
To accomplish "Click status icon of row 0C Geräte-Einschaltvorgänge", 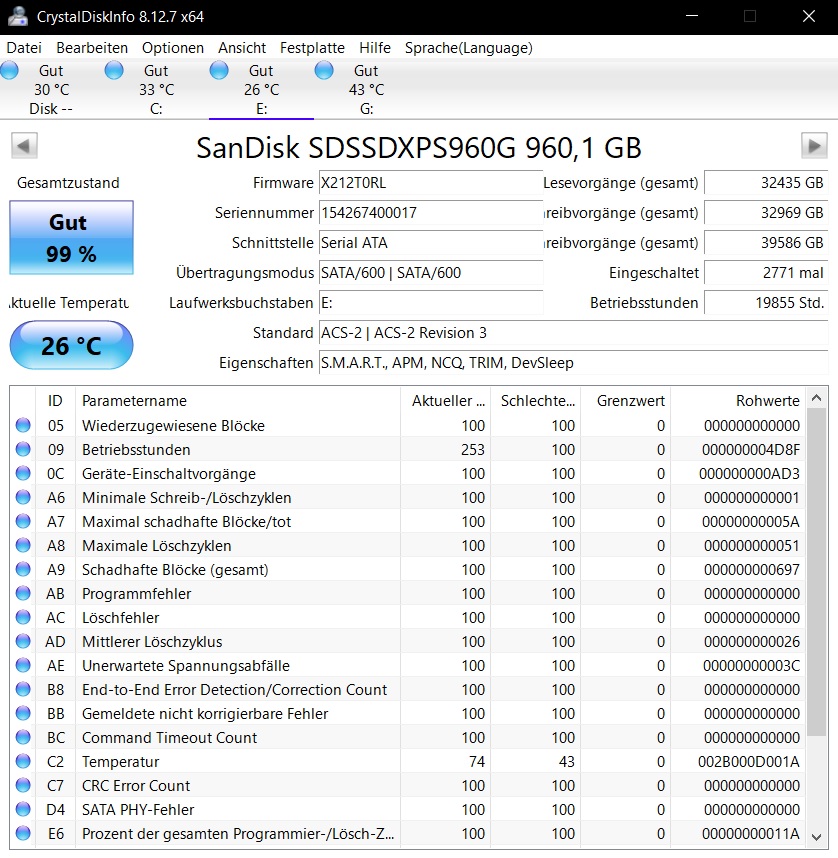I will 23,473.
